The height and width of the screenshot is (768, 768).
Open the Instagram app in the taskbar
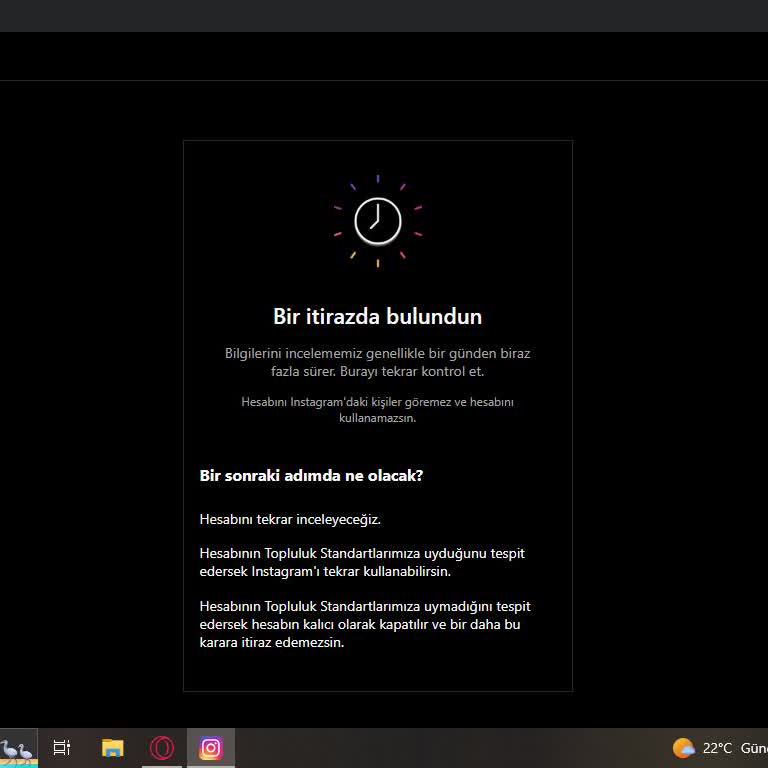211,748
